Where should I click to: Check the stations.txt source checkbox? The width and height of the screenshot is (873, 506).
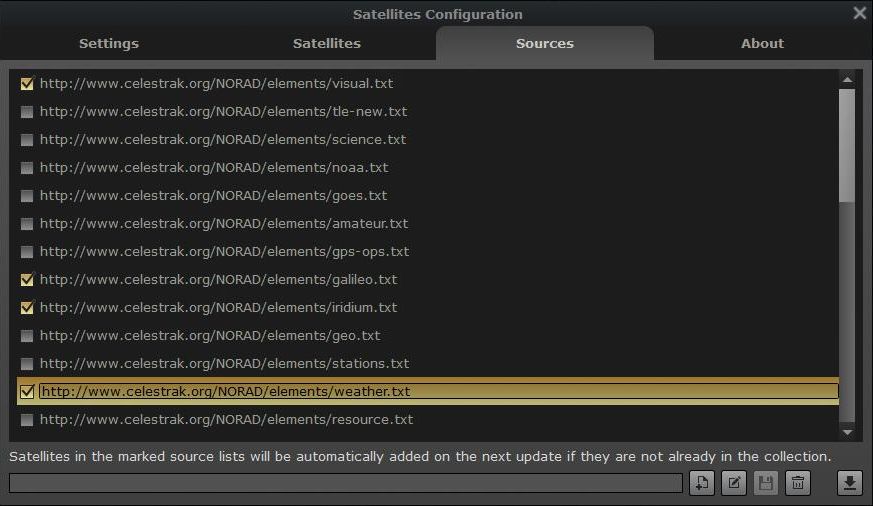click(x=27, y=364)
